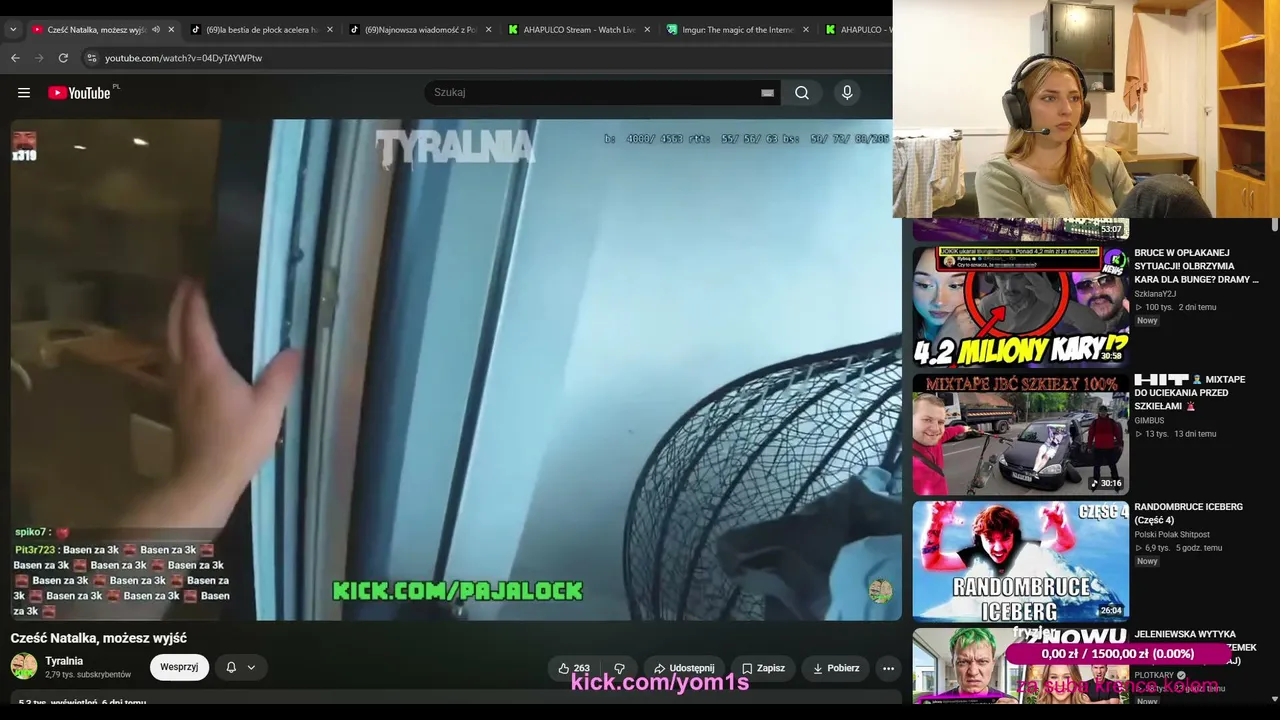Click 'Nowy' badge under Polski Polak Shitpost video
The height and width of the screenshot is (720, 1280).
click(1147, 561)
